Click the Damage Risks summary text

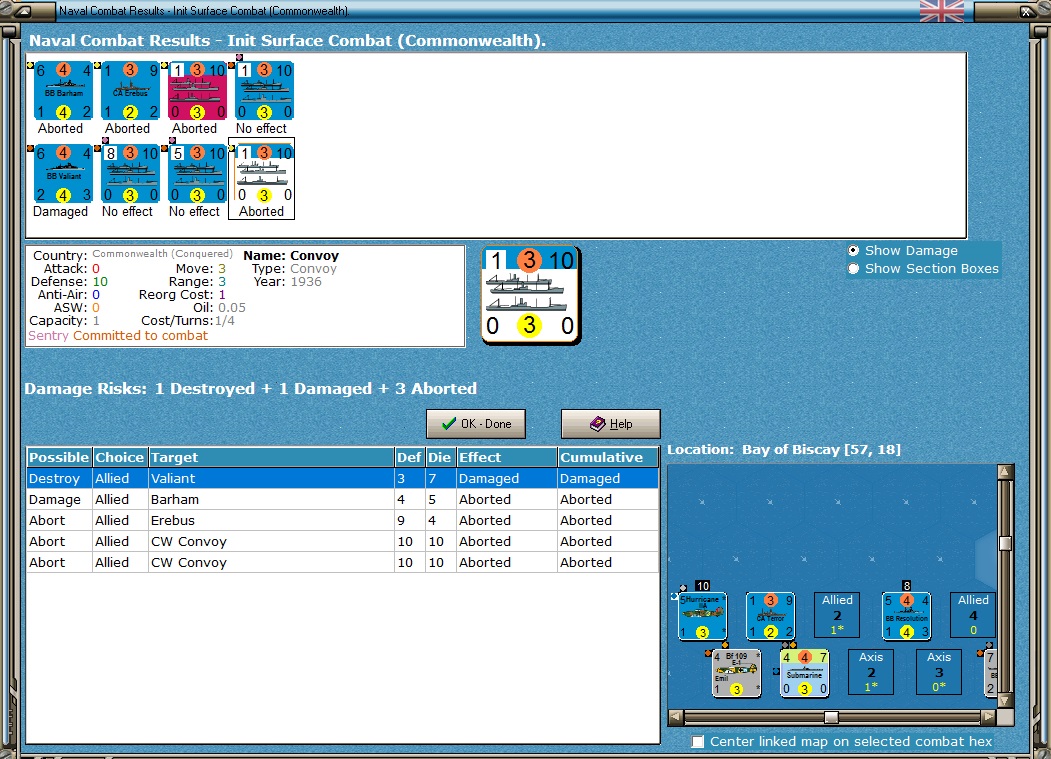251,389
